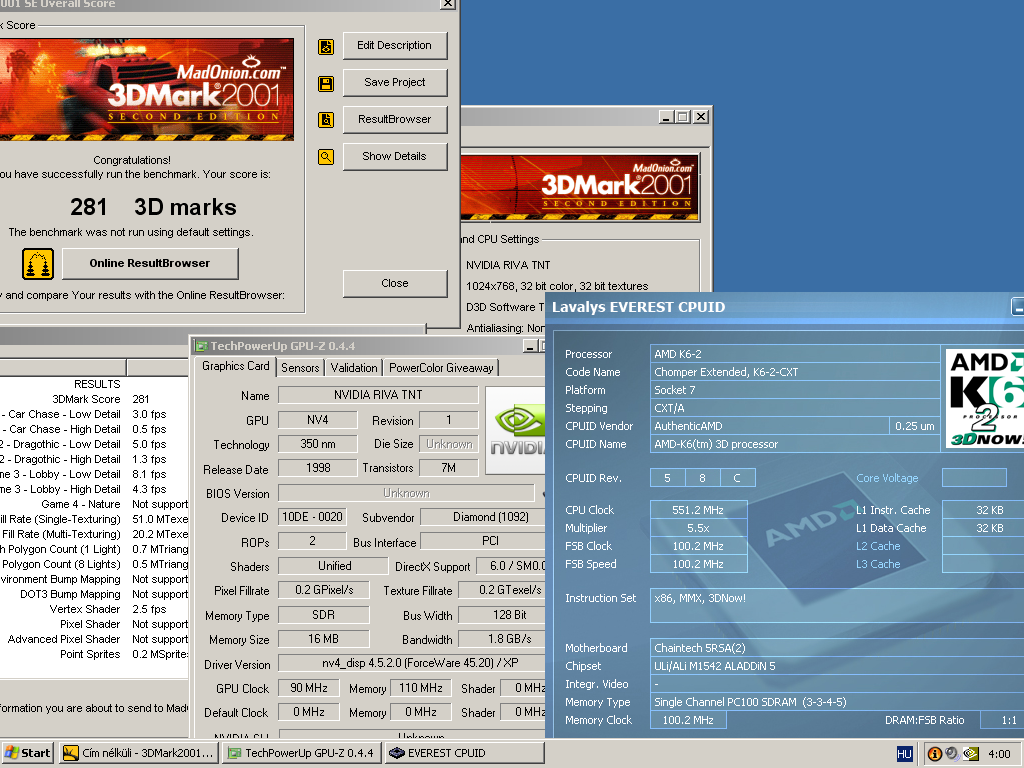Click the Motherboard value Chaintech 5RSA(2)
The image size is (1024, 768).
click(837, 648)
